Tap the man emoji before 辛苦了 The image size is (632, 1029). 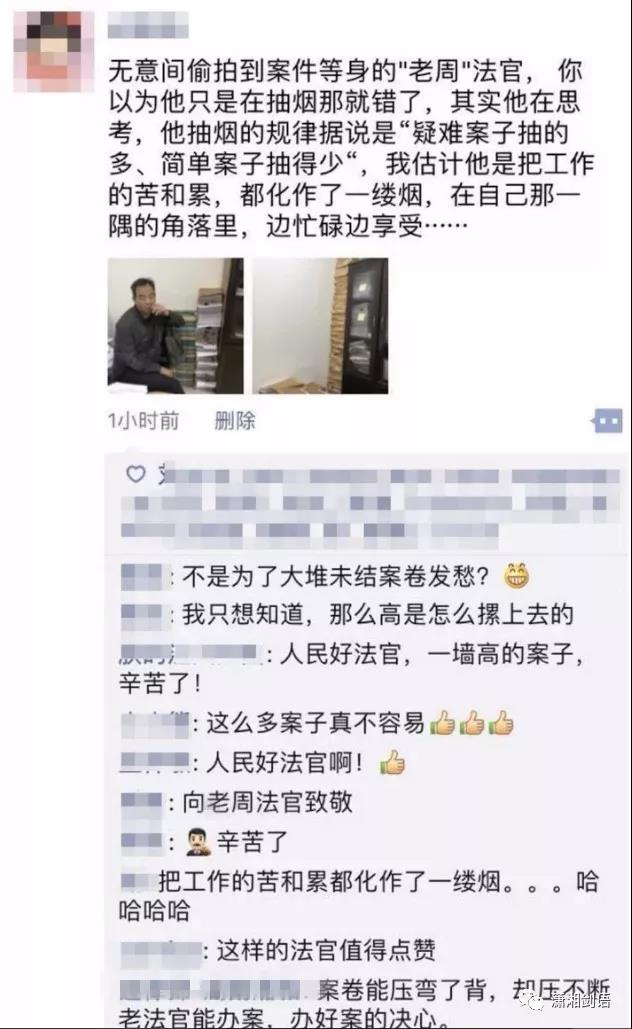click(x=198, y=841)
